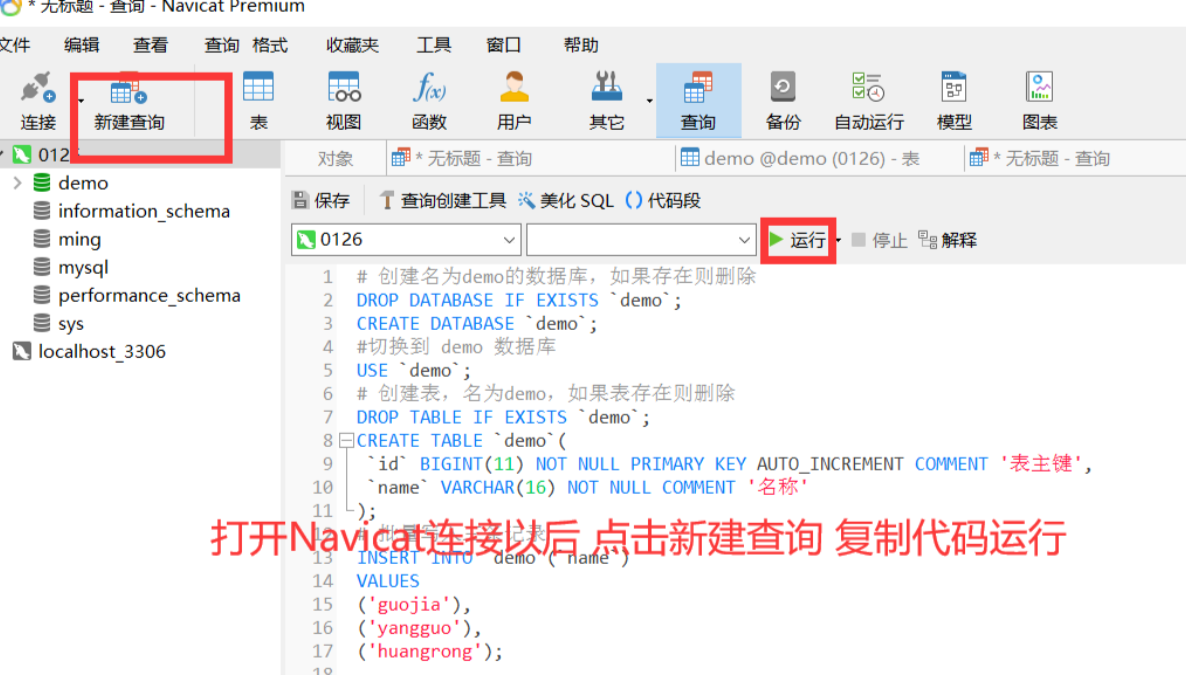Open the 自动运行 (Automation) icon
This screenshot has height=675, width=1186.
pyautogui.click(x=868, y=101)
